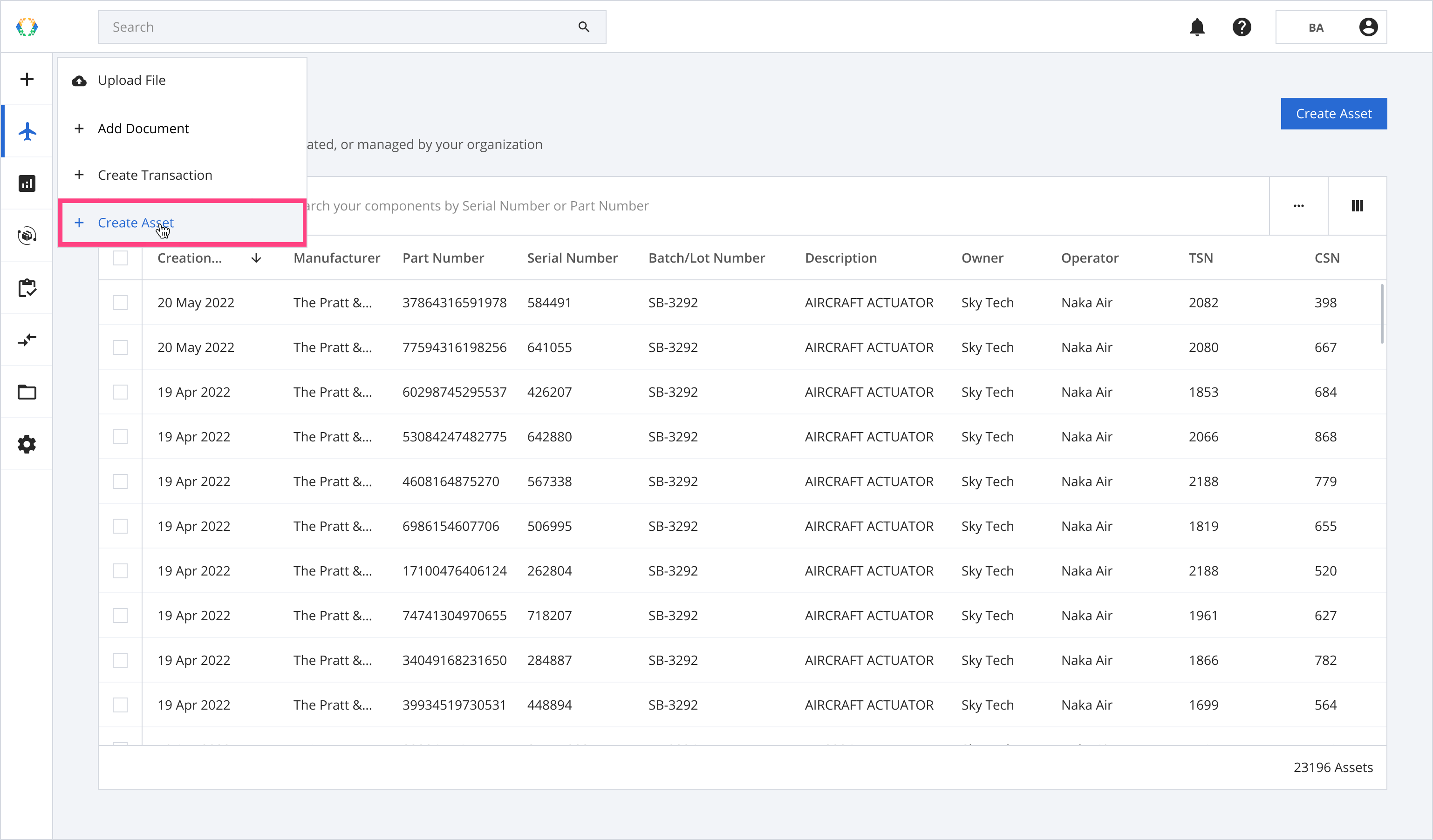Viewport: 1433px width, 840px height.
Task: Click part number 74741304970655
Action: click(454, 616)
